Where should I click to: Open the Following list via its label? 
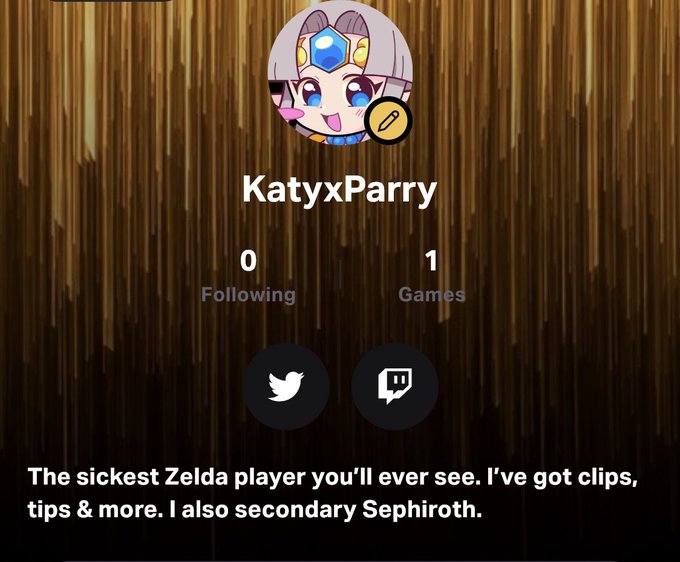point(248,295)
